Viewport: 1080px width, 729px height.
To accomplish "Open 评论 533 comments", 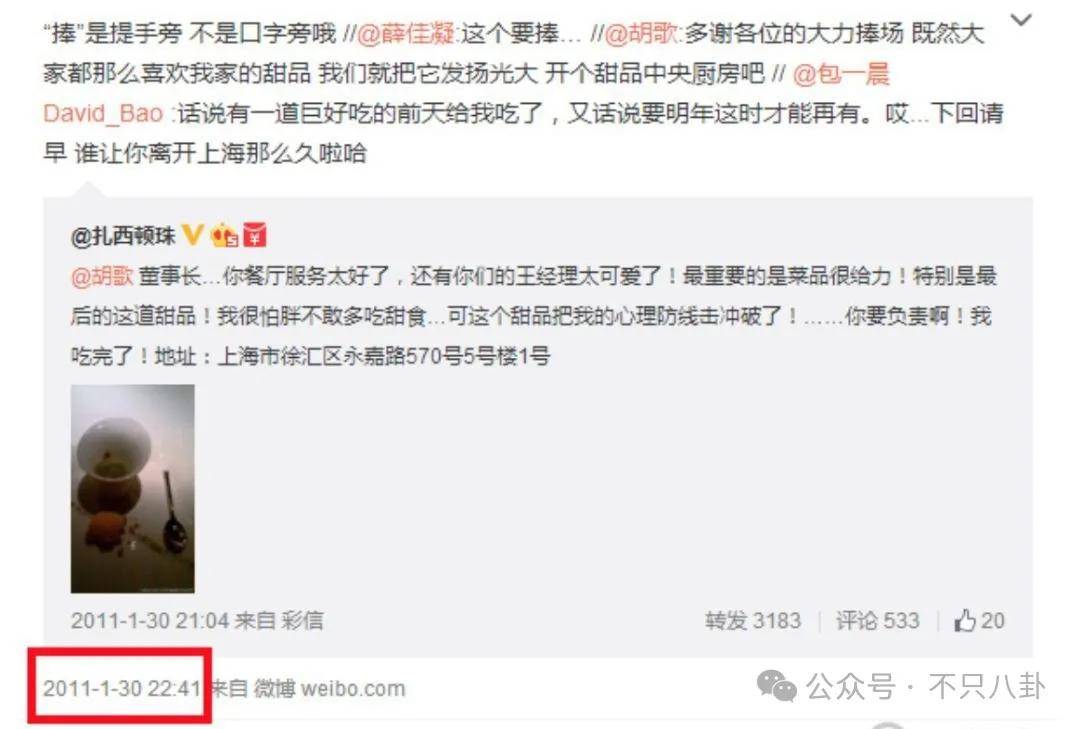I will point(878,621).
